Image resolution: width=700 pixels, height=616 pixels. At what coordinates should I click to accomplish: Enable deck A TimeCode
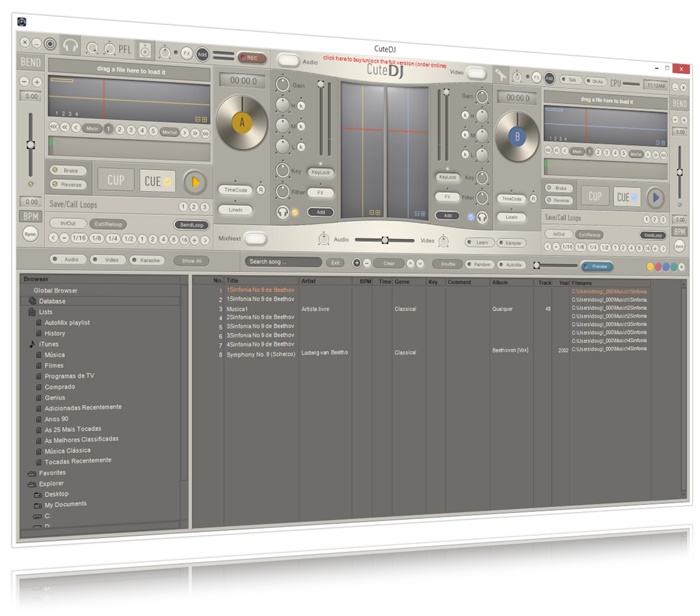click(x=235, y=190)
